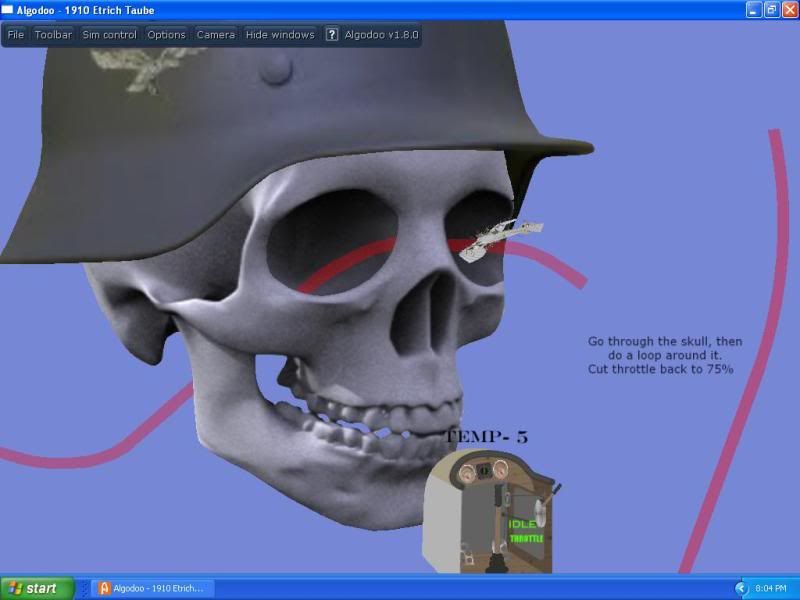Click the green THROTTLE label
The image size is (800, 600).
coord(526,538)
